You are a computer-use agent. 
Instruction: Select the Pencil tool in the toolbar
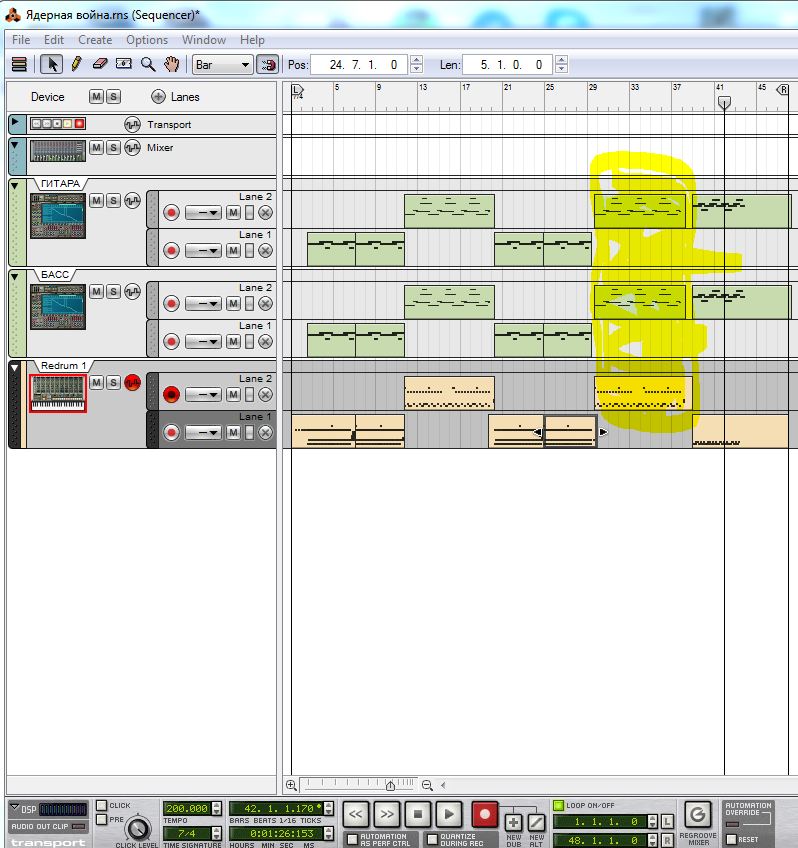pos(75,64)
